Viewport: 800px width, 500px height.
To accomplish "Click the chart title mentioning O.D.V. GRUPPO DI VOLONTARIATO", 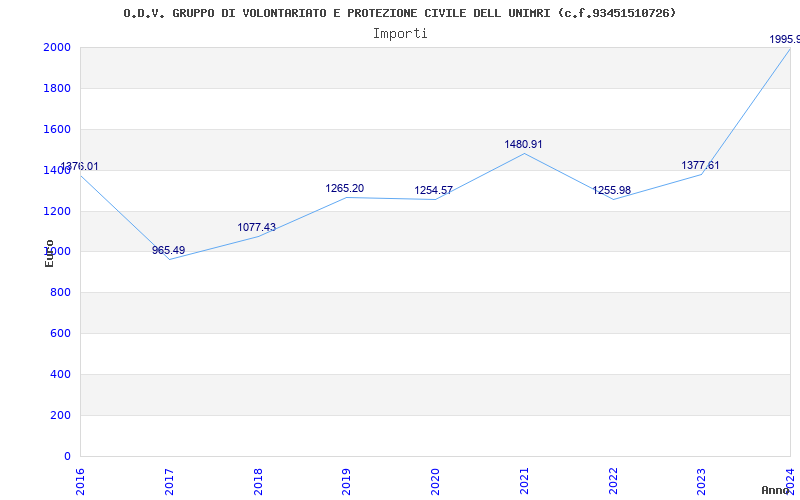I will (x=399, y=13).
